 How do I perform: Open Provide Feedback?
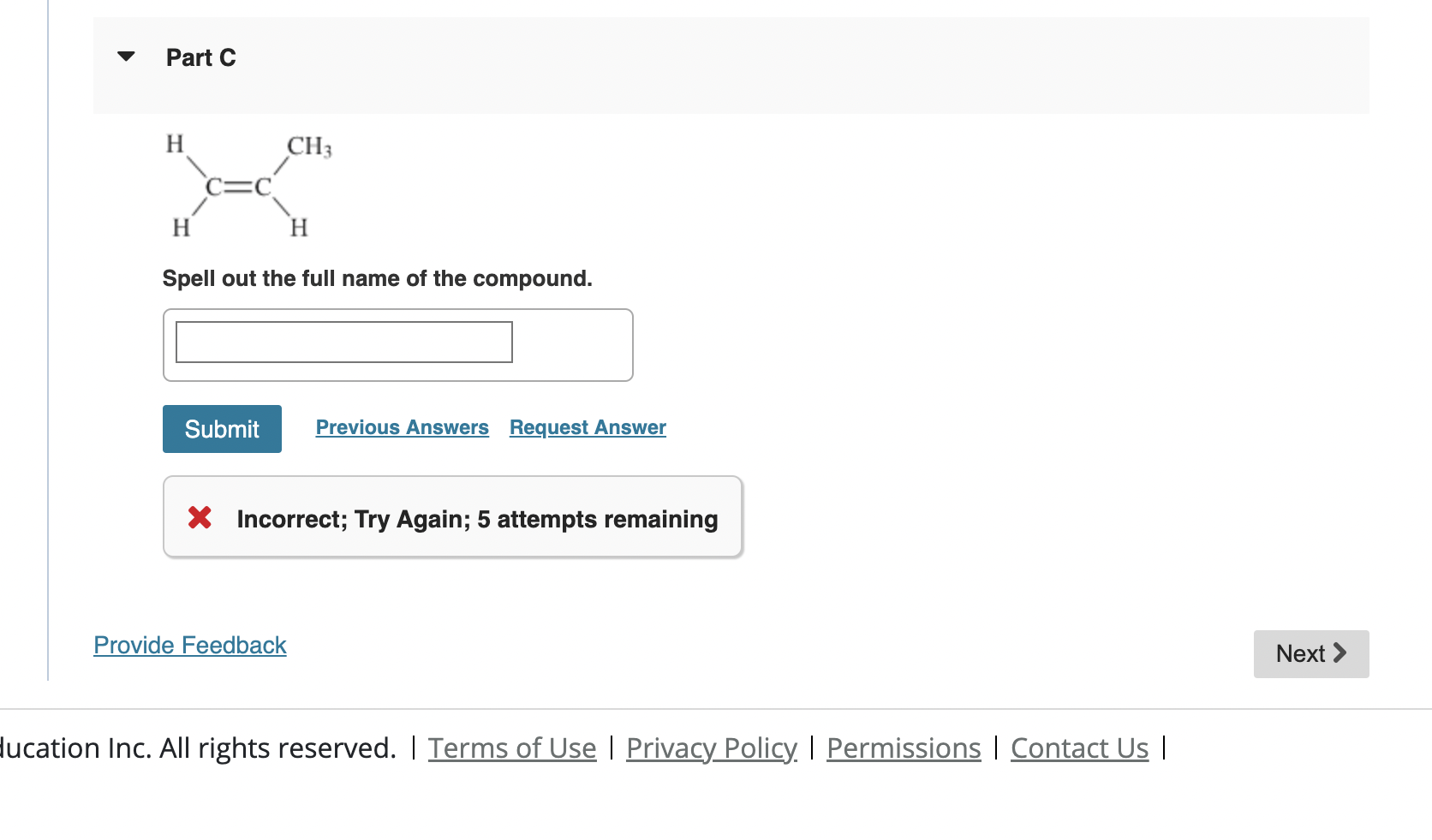(x=189, y=644)
